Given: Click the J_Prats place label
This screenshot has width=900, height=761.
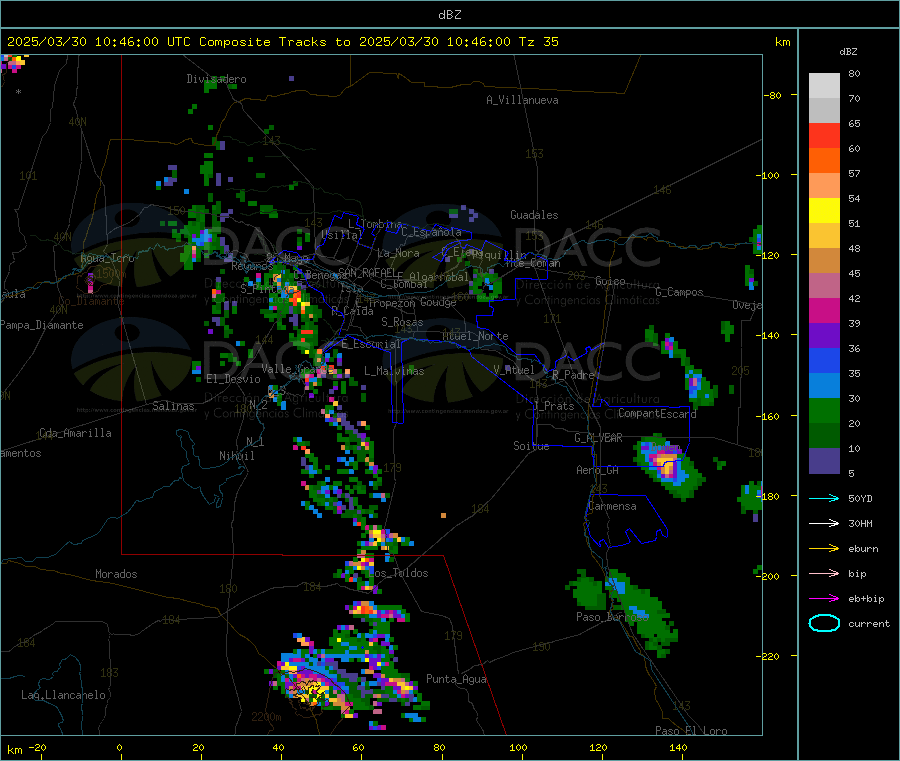Looking at the screenshot, I should pos(554,405).
